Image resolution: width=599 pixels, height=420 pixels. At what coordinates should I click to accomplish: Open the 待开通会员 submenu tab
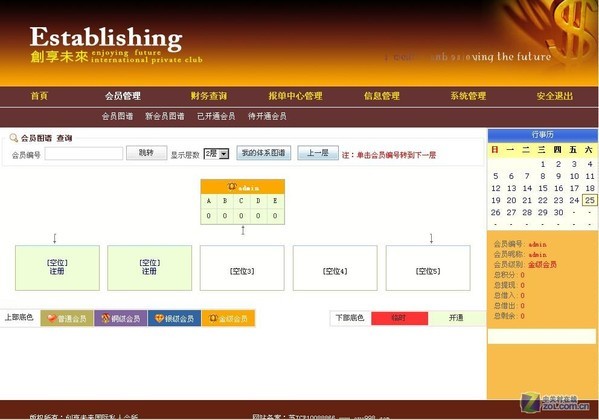[x=267, y=116]
